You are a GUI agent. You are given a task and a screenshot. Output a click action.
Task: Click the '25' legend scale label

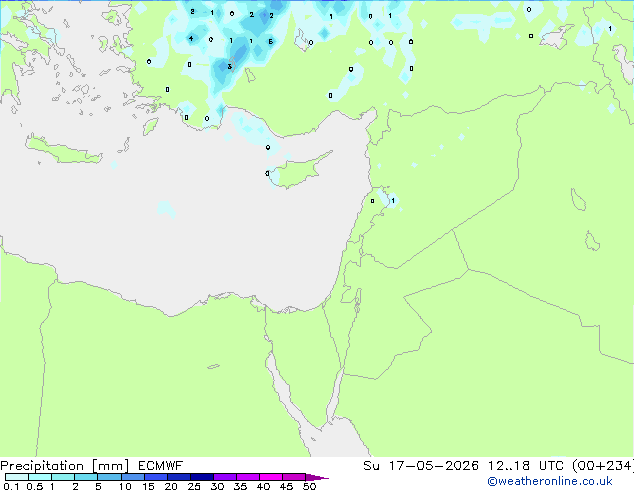click(194, 486)
